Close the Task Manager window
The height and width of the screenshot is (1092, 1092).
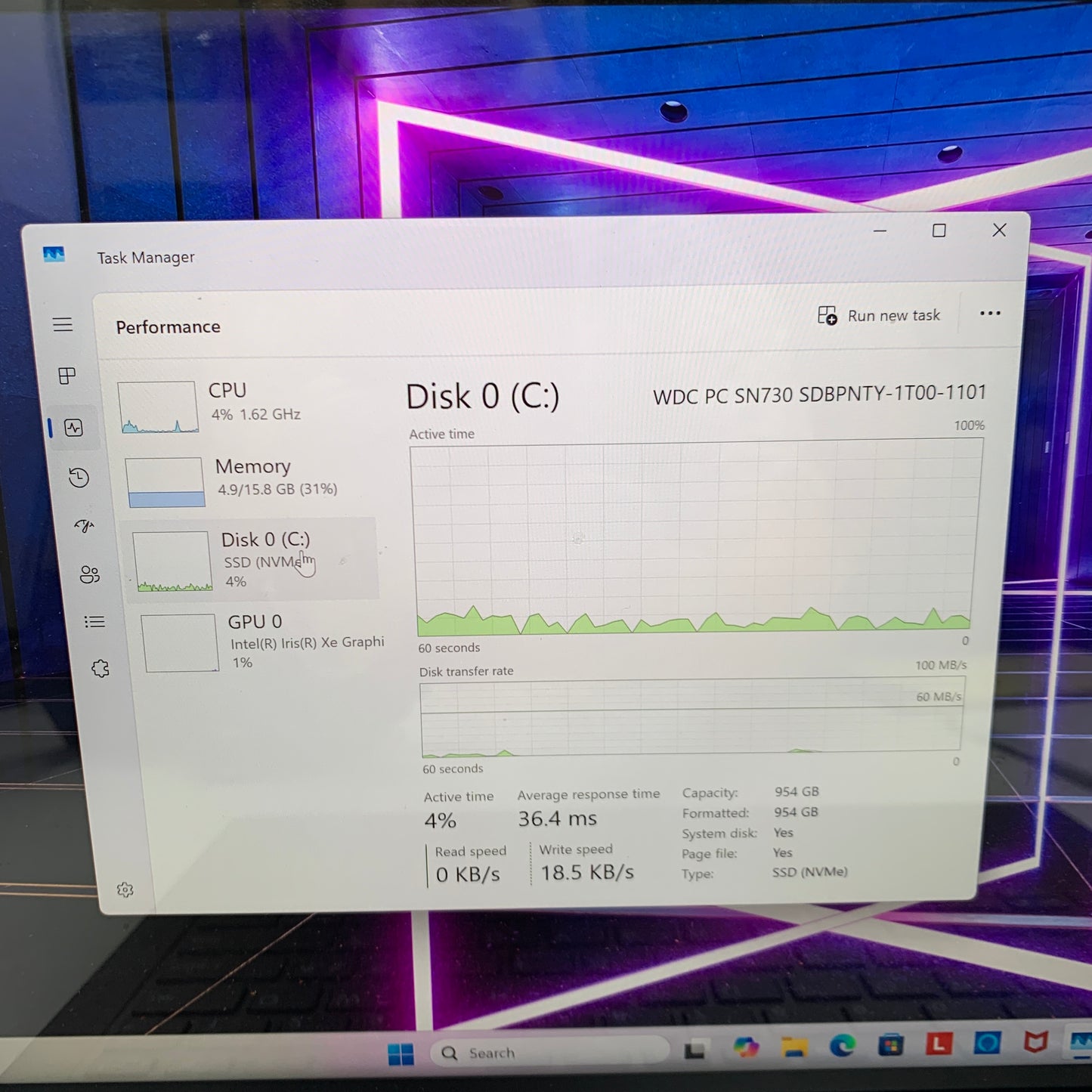[999, 230]
